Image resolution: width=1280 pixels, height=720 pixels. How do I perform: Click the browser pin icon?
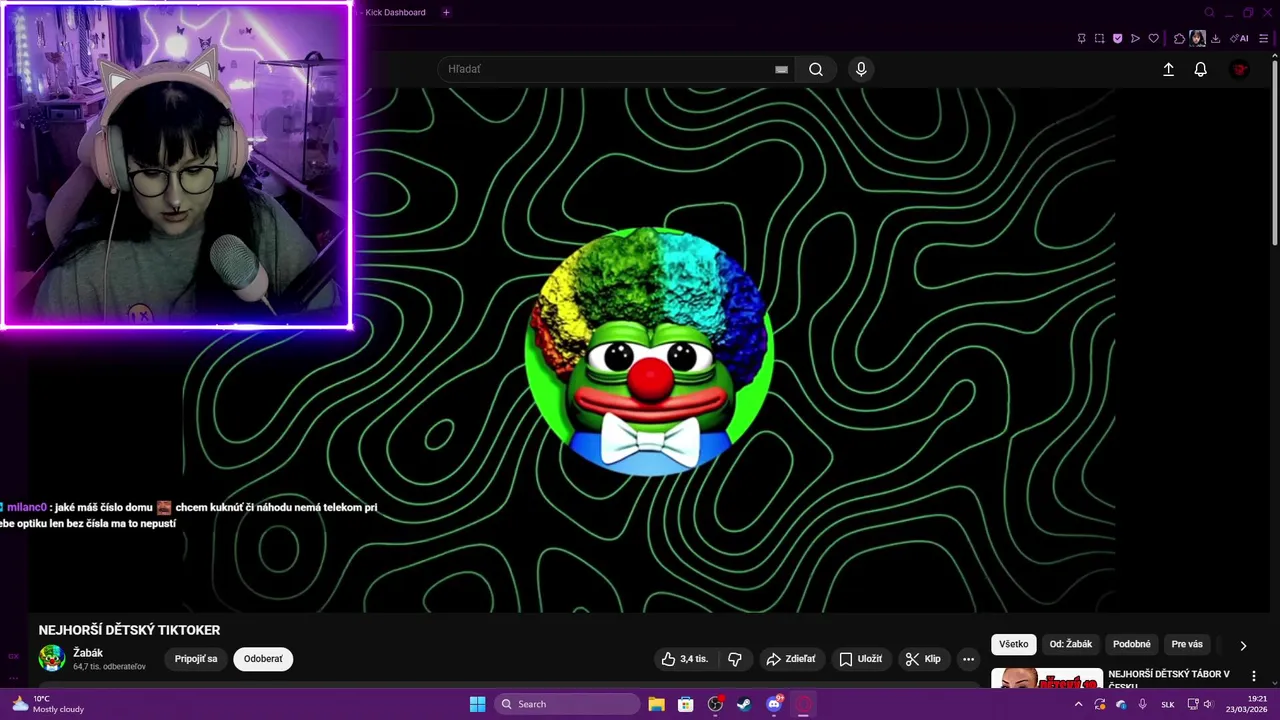(x=1081, y=39)
